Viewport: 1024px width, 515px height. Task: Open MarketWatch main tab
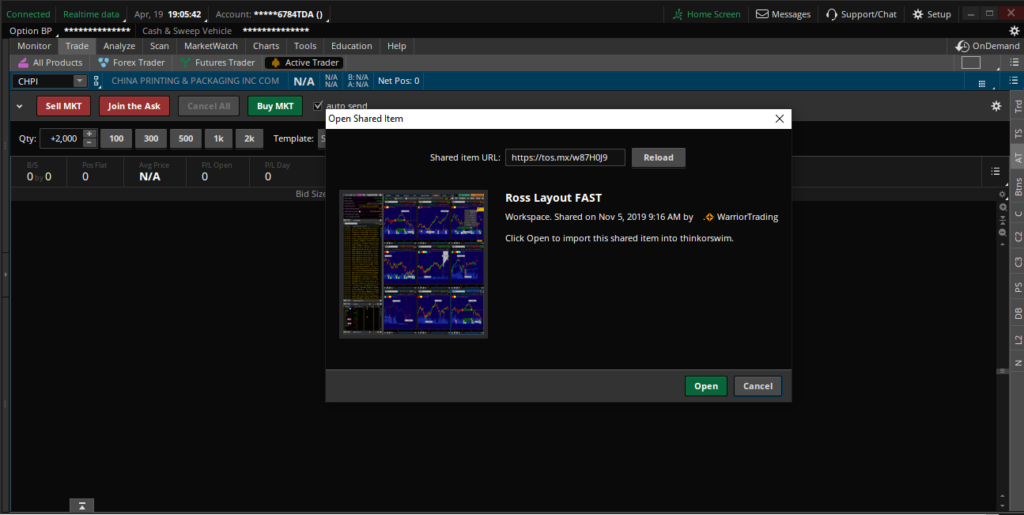210,46
